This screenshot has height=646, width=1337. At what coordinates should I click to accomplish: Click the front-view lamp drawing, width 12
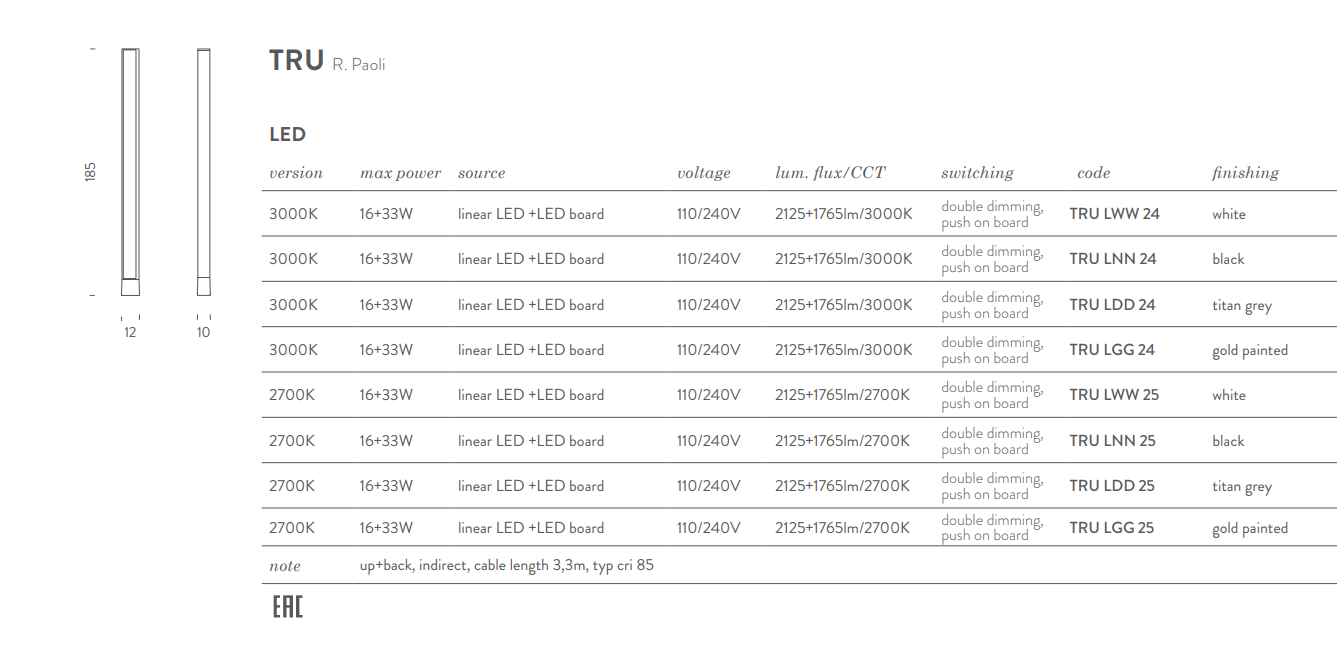130,172
